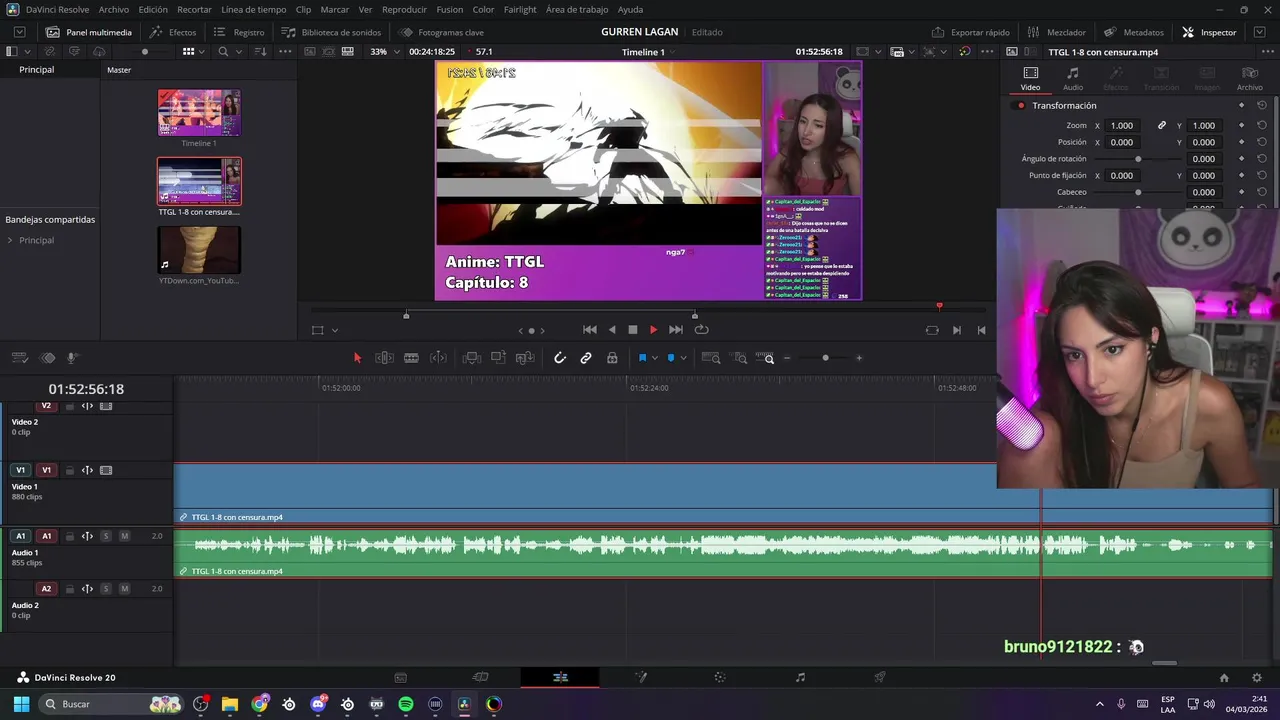
Task: Switch to the inspector Archivo tab
Action: (1250, 79)
